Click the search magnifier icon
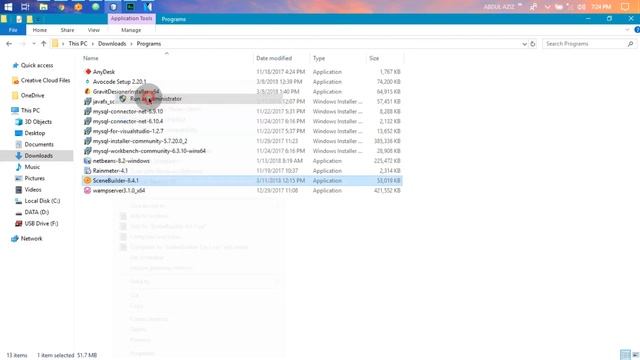640x360 pixels. coord(630,44)
